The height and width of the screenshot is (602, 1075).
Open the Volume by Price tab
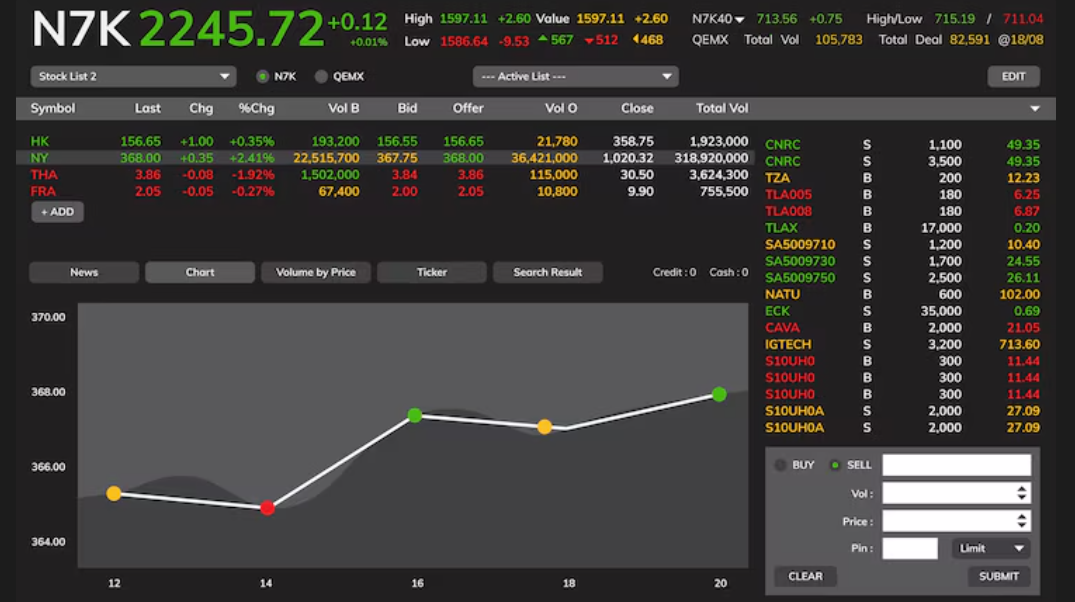(x=316, y=272)
